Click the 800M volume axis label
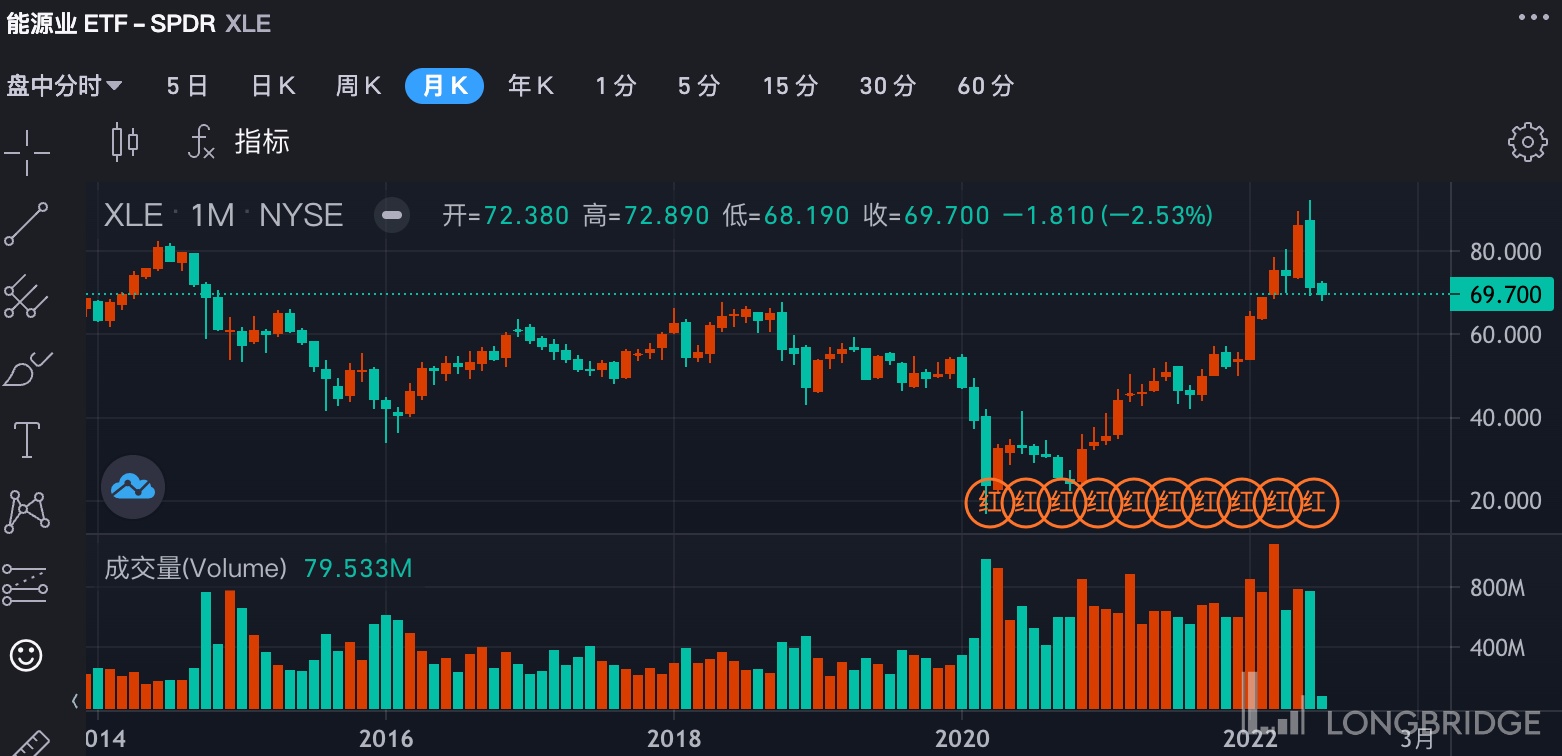Image resolution: width=1562 pixels, height=756 pixels. (x=1497, y=588)
